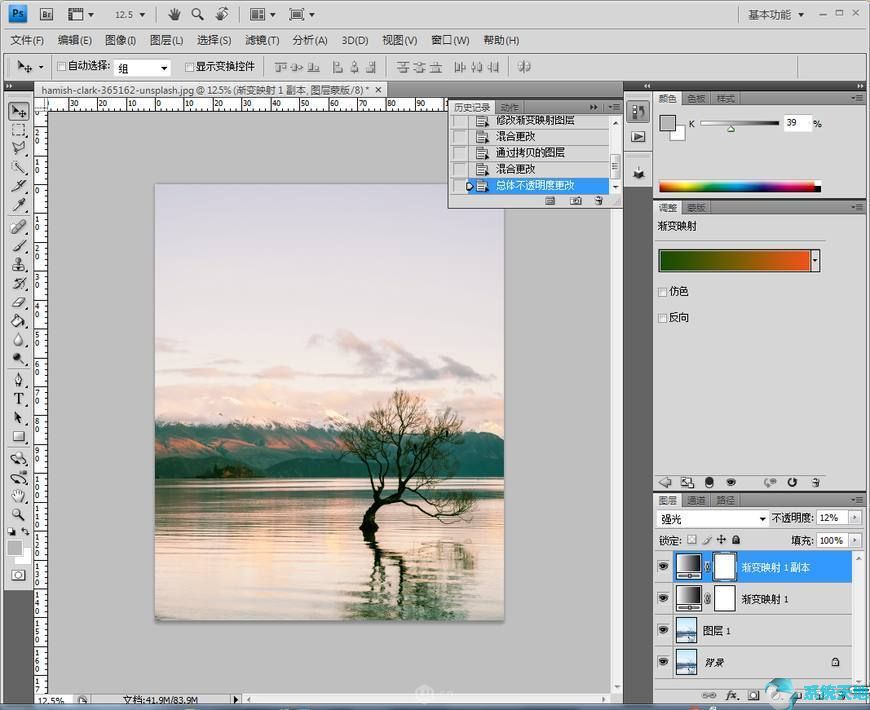This screenshot has width=870, height=710.
Task: Open the Move tool preset picker arrow
Action: click(41, 68)
